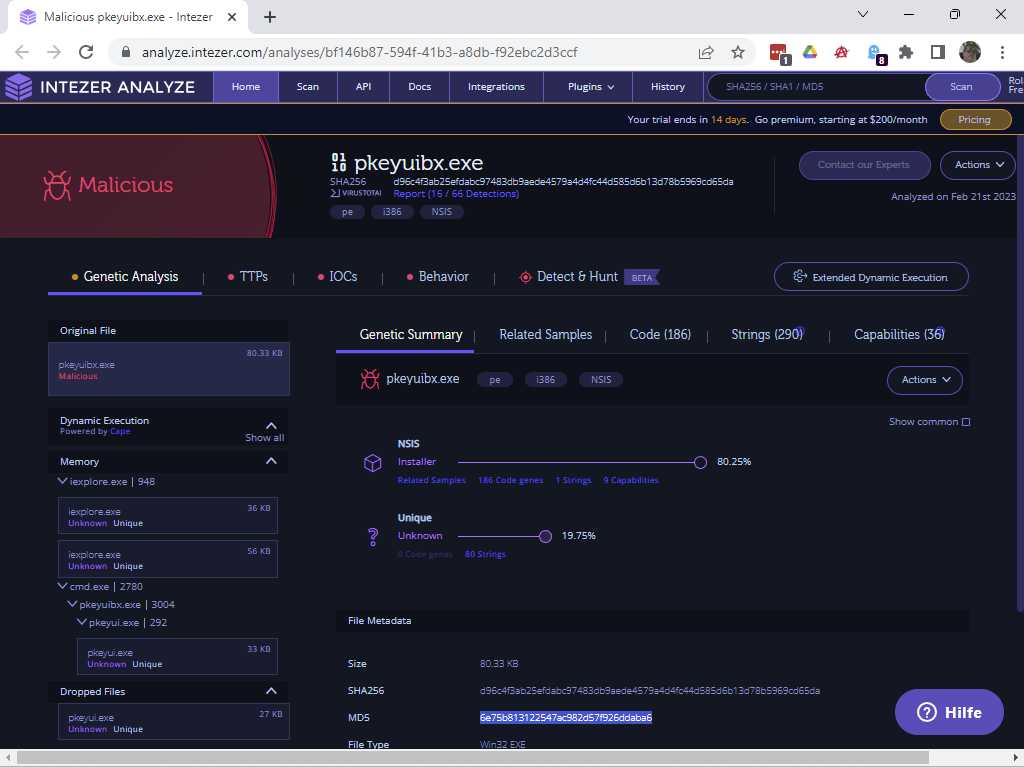Image resolution: width=1024 pixels, height=768 pixels.
Task: Click the share page icon in address bar
Action: pyautogui.click(x=706, y=52)
